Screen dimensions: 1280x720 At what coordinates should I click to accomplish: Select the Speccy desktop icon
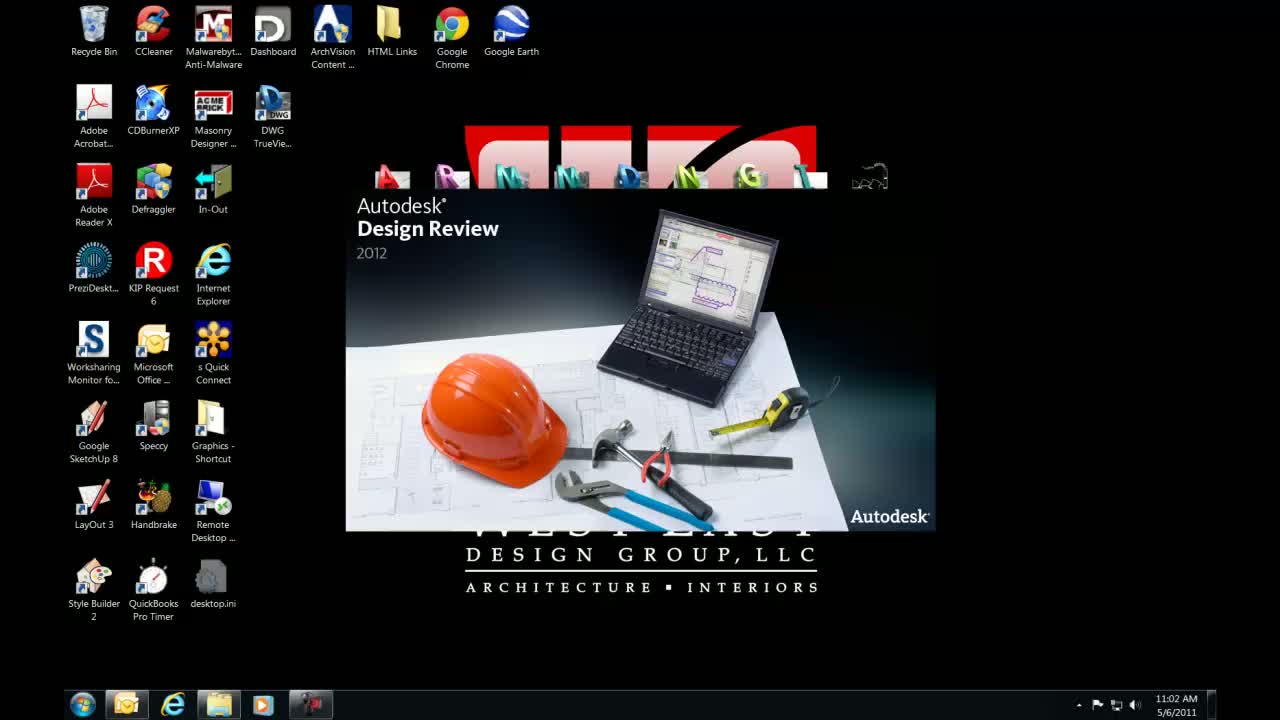click(x=153, y=427)
